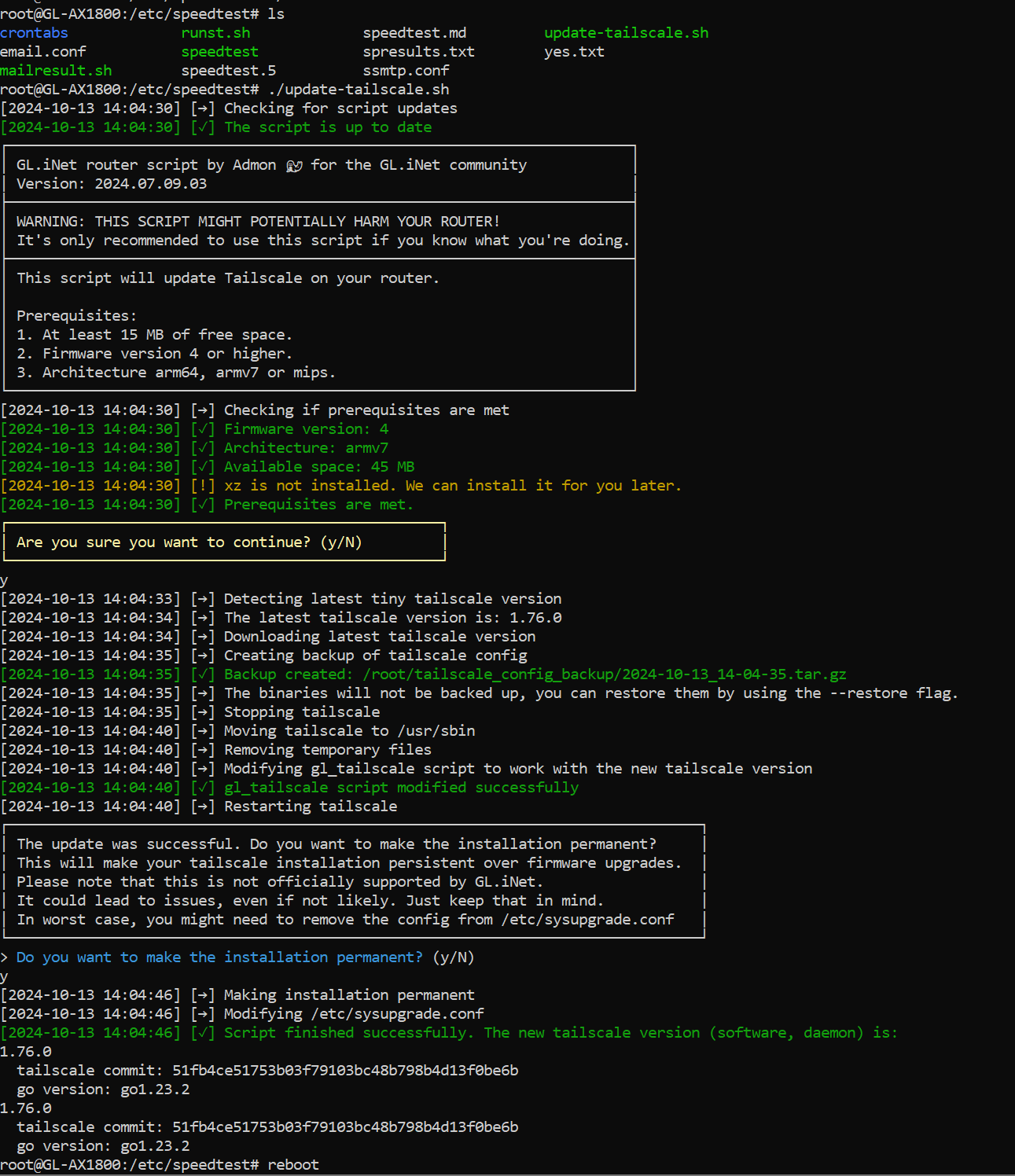This screenshot has width=1015, height=1176.
Task: Click the WARNING harm your router line
Action: 258,222
